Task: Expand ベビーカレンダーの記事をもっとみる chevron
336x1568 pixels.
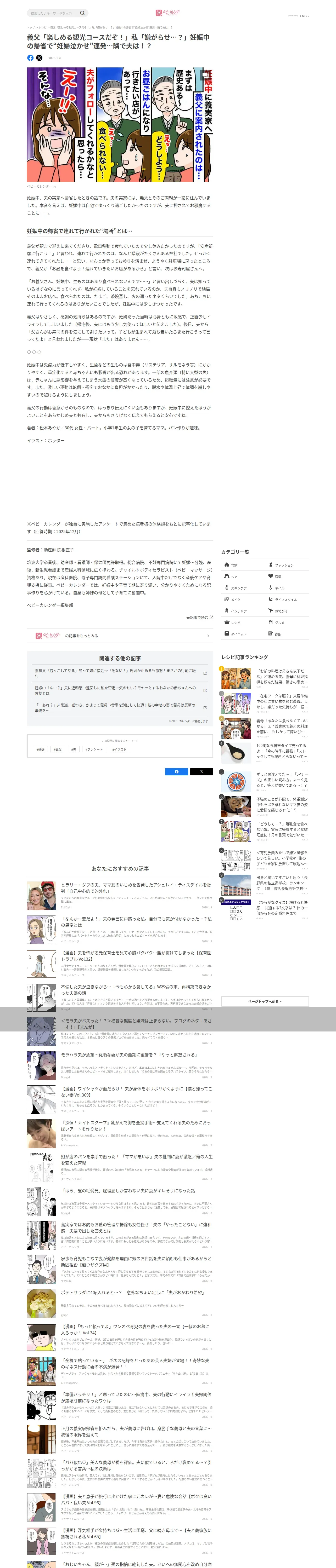Action: tap(208, 636)
